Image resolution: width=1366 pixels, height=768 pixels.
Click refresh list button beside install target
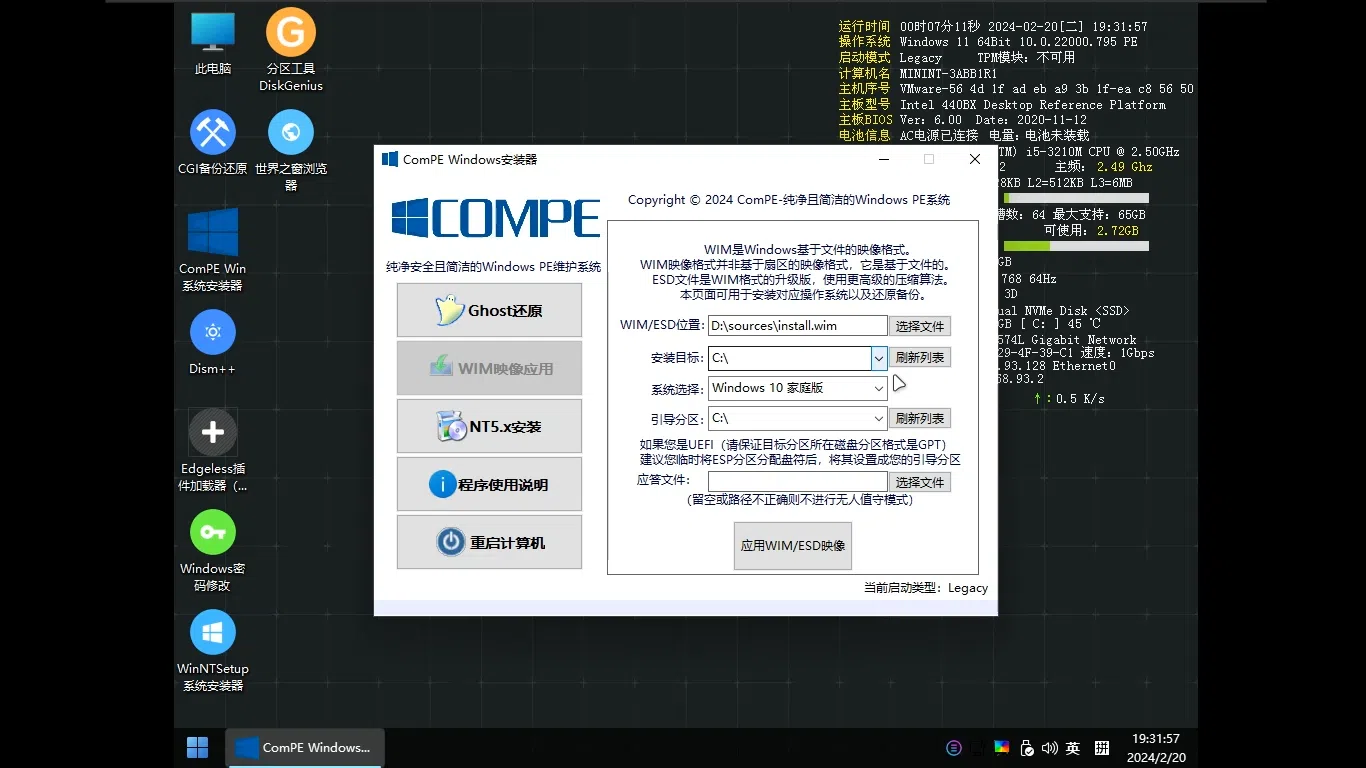point(920,357)
